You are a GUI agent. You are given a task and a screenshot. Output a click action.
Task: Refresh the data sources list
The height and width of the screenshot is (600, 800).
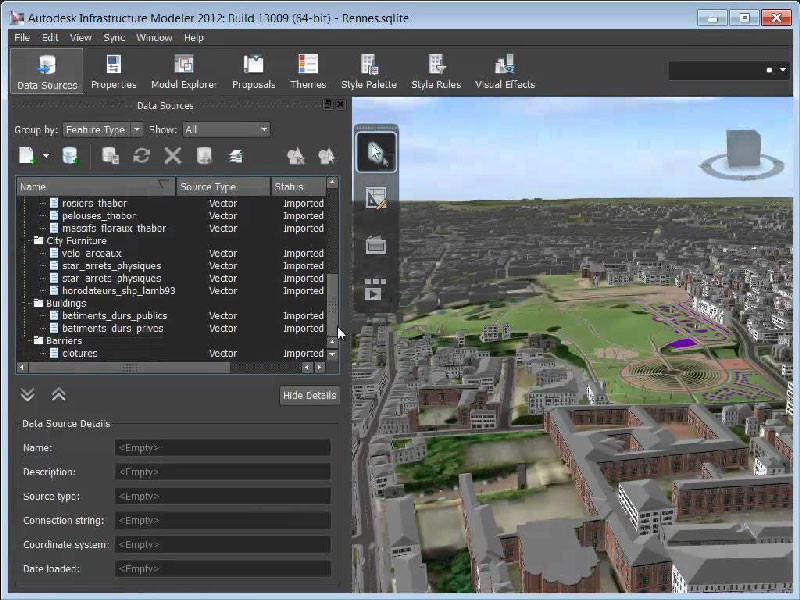pos(142,155)
